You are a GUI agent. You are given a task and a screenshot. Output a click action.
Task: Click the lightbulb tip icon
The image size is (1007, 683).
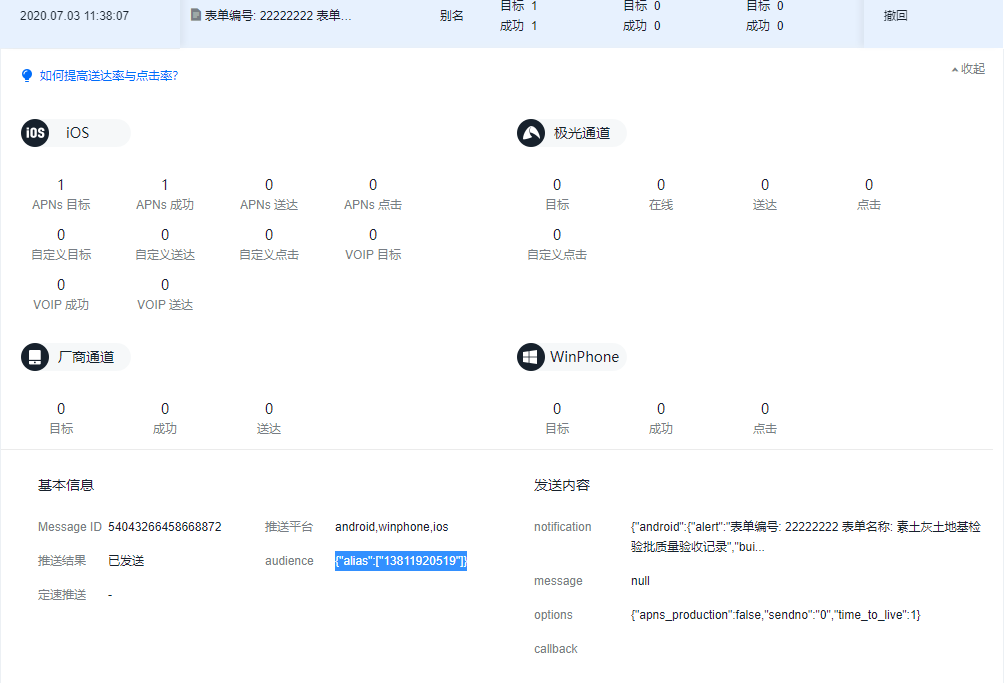pos(27,75)
